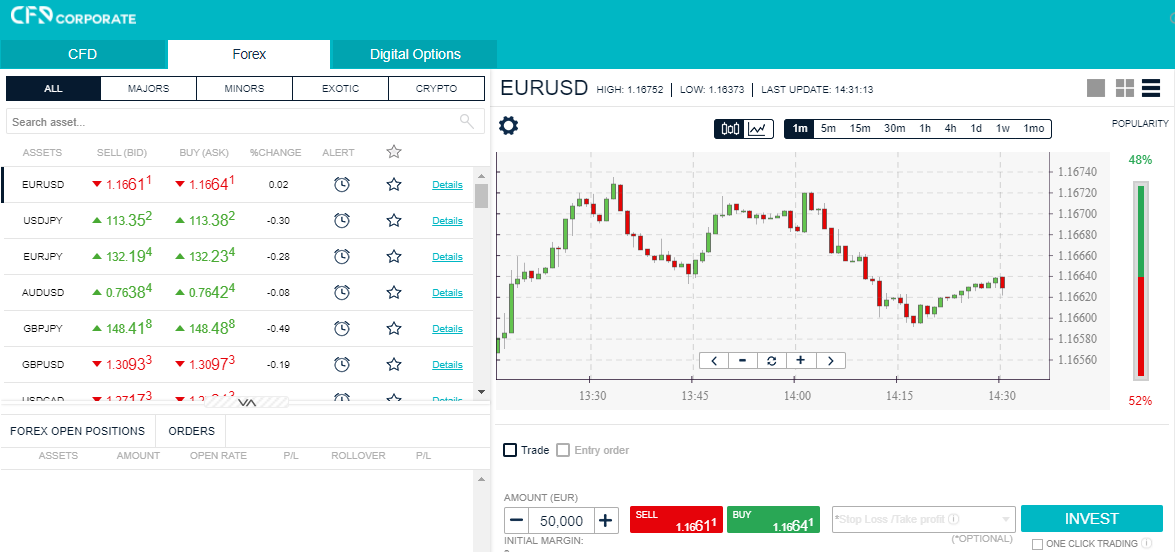Open Details link for AUDUSD
The width and height of the screenshot is (1175, 552).
coord(447,293)
